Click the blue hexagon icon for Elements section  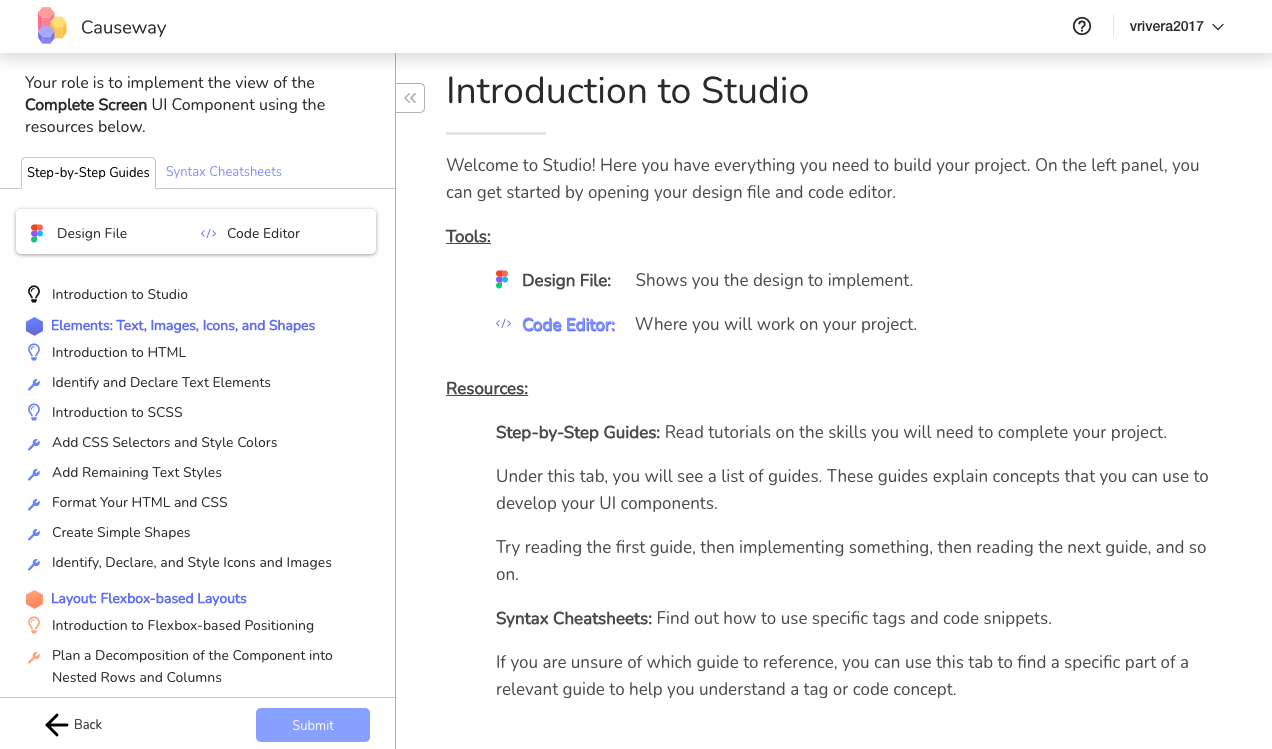(34, 326)
